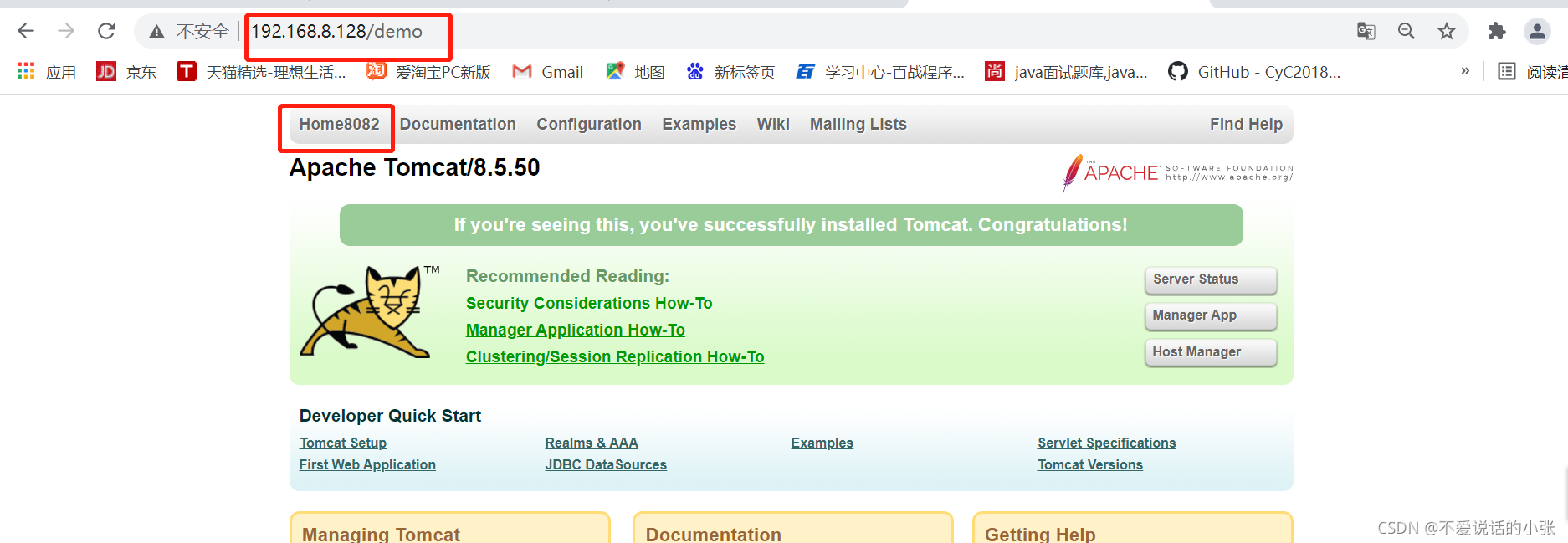Click the green congratulations banner text
Viewport: 1568px width, 543px height.
(x=791, y=225)
